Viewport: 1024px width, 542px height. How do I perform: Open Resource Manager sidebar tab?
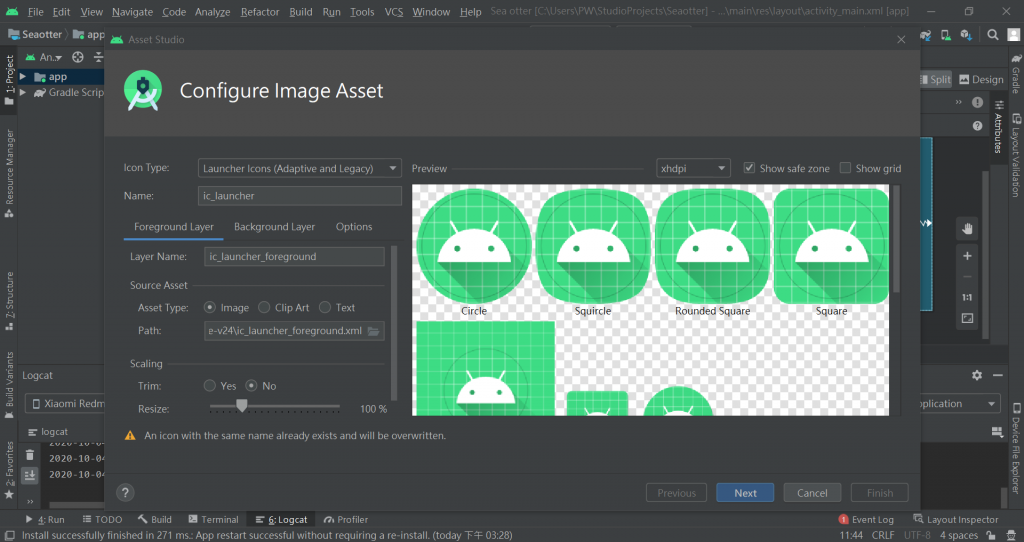tap(9, 173)
